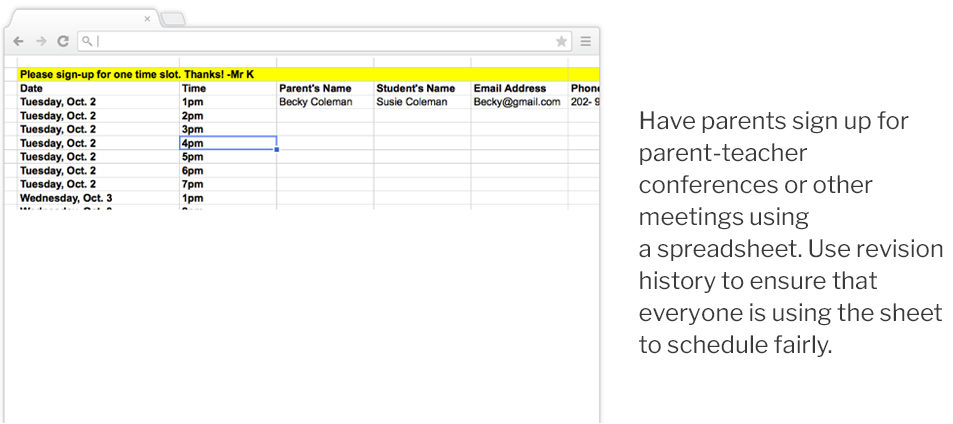
Task: Click the Parent's Name header cell
Action: 325,88
